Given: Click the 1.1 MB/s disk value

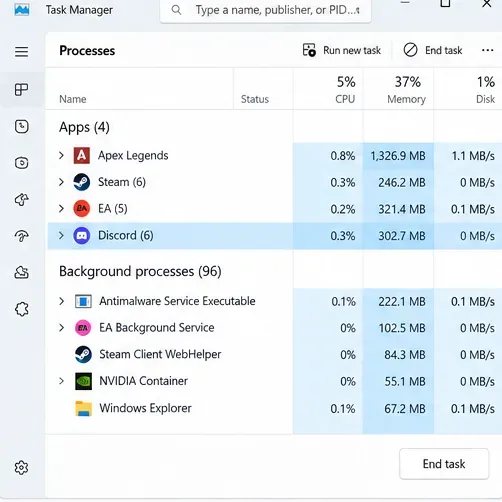Looking at the screenshot, I should 473,156.
